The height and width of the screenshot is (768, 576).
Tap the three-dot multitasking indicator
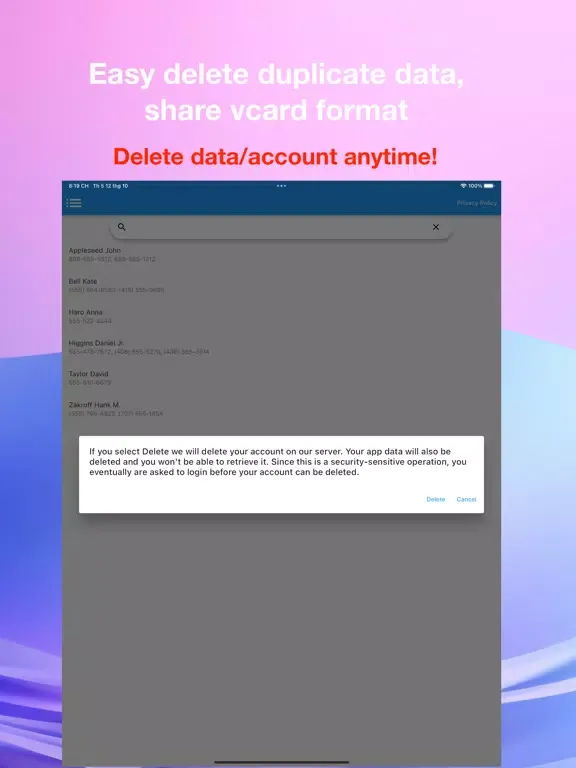(x=281, y=186)
